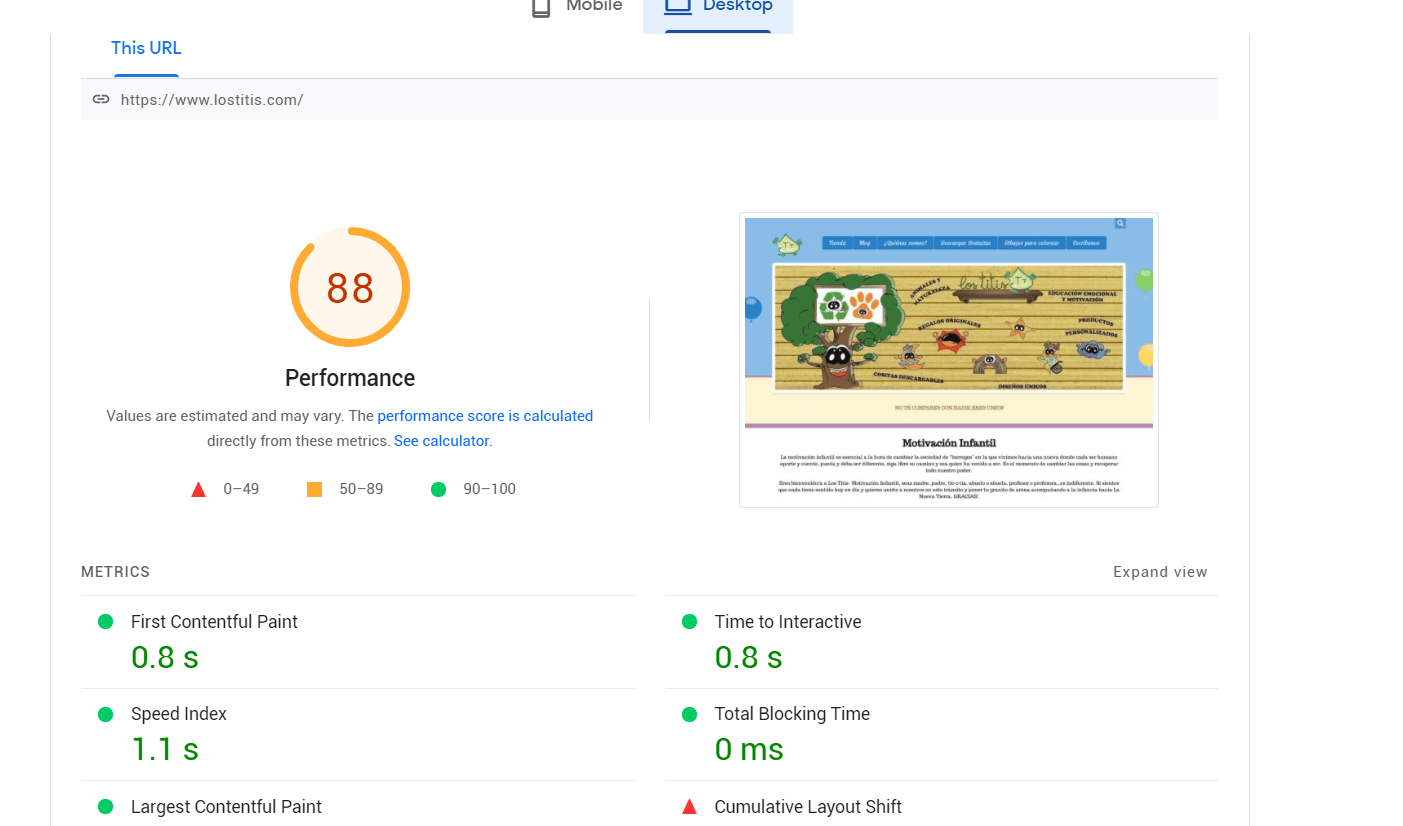Switch to the Mobile tab
Screen dimensions: 1403x826
click(577, 10)
